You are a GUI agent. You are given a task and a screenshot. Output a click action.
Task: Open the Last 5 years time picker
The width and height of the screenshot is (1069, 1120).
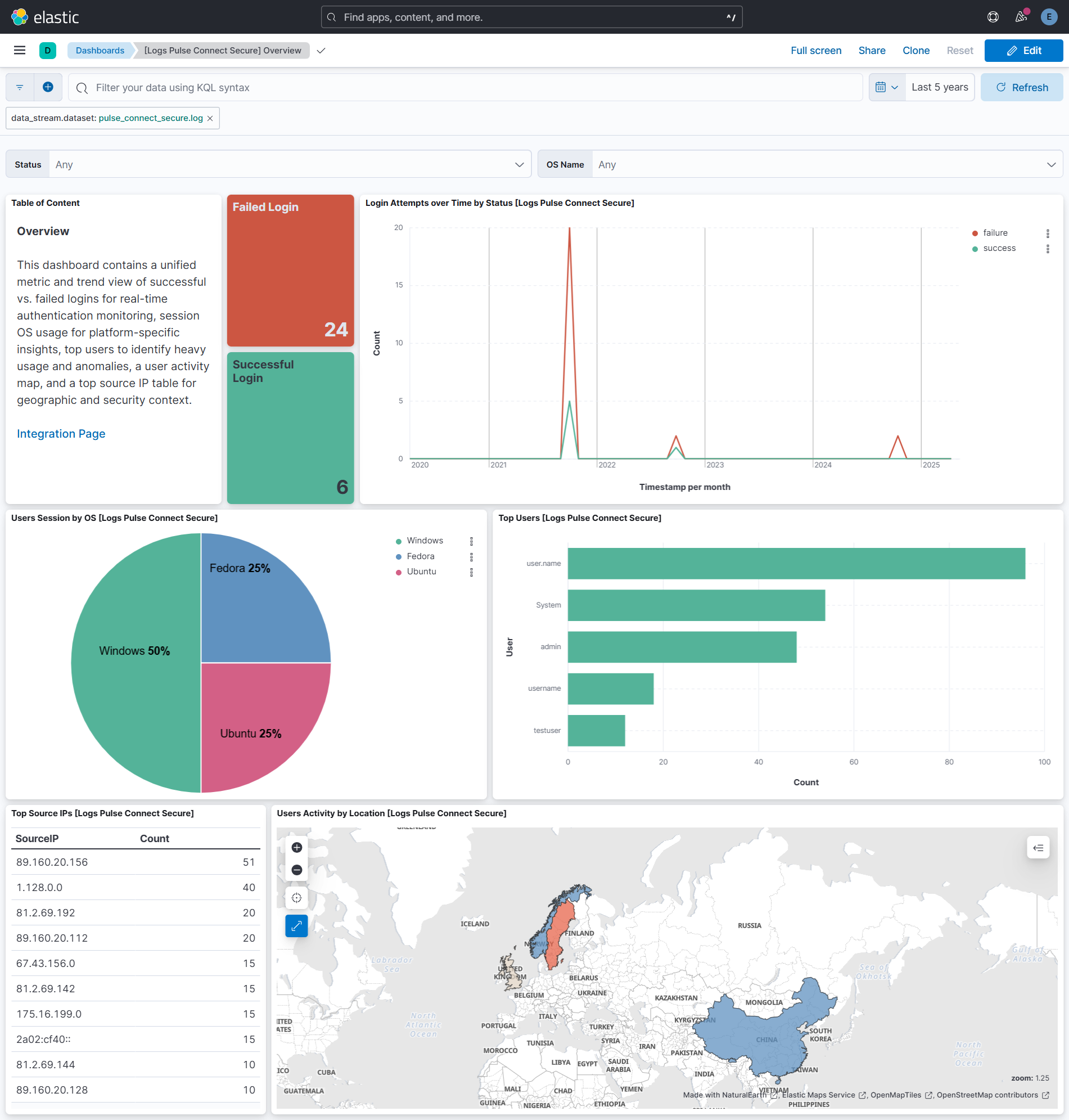coord(939,87)
